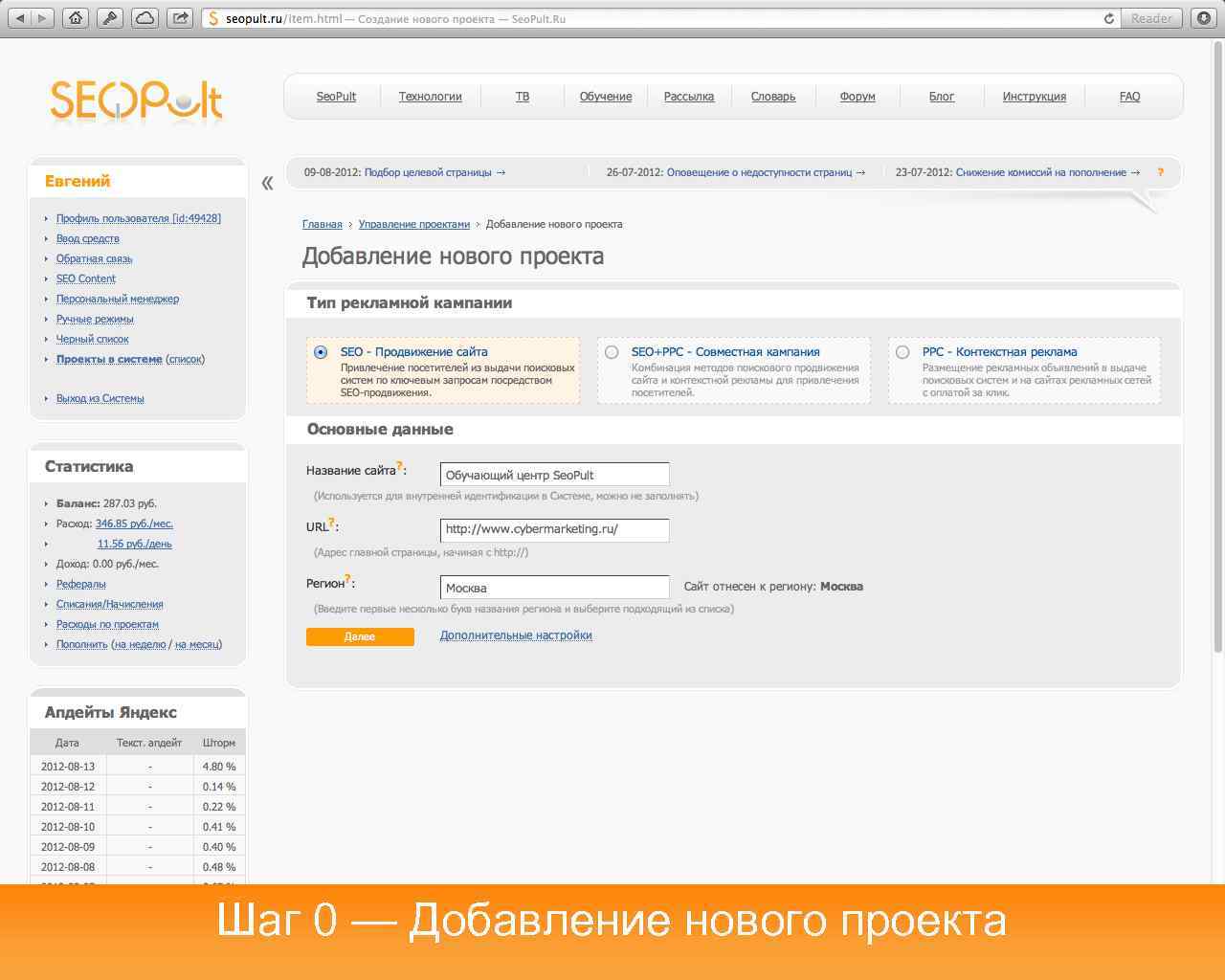Expand the Ручные режимы entry
1225x980 pixels.
[94, 319]
